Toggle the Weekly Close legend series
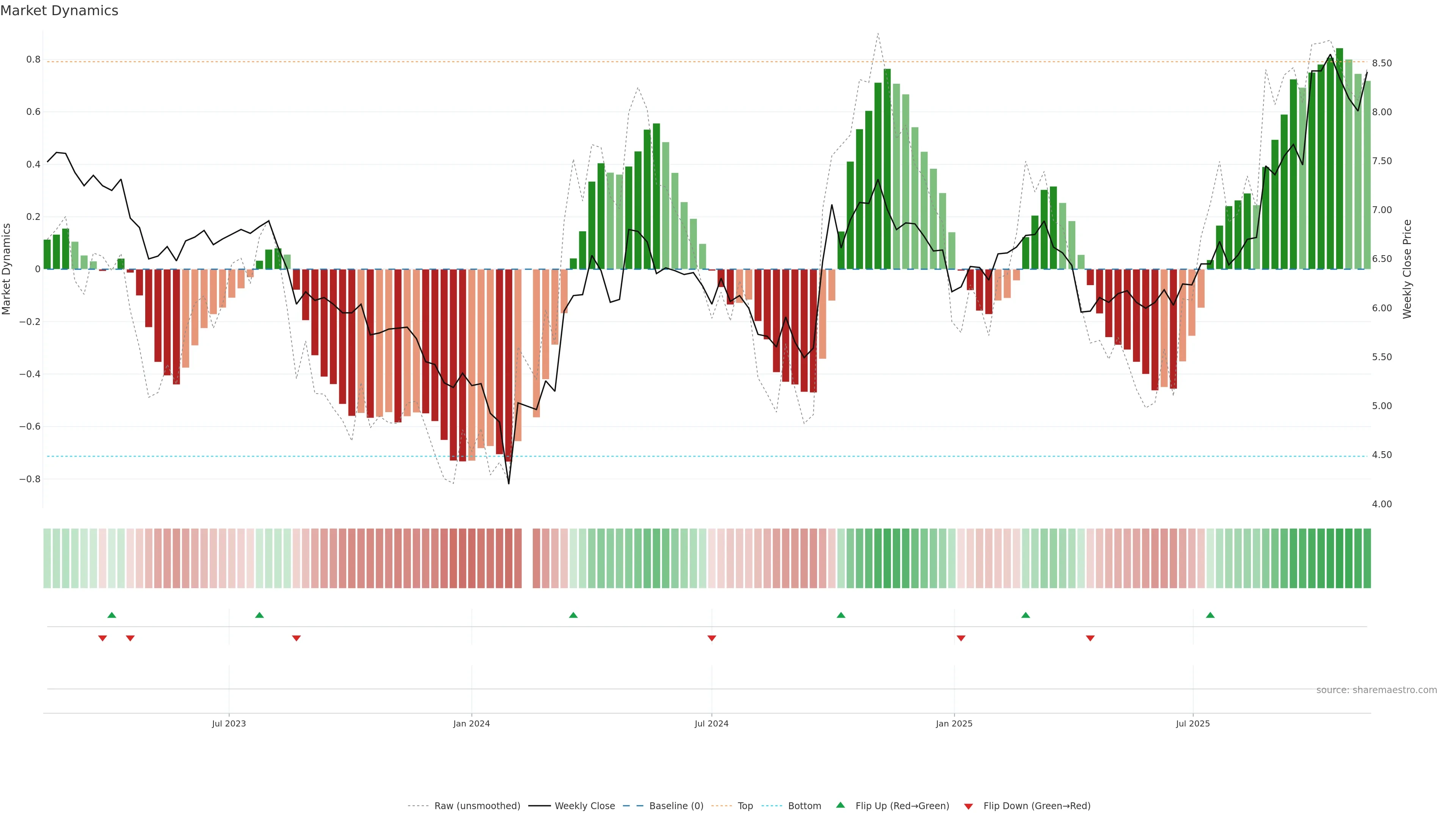The height and width of the screenshot is (819, 1456). (584, 806)
